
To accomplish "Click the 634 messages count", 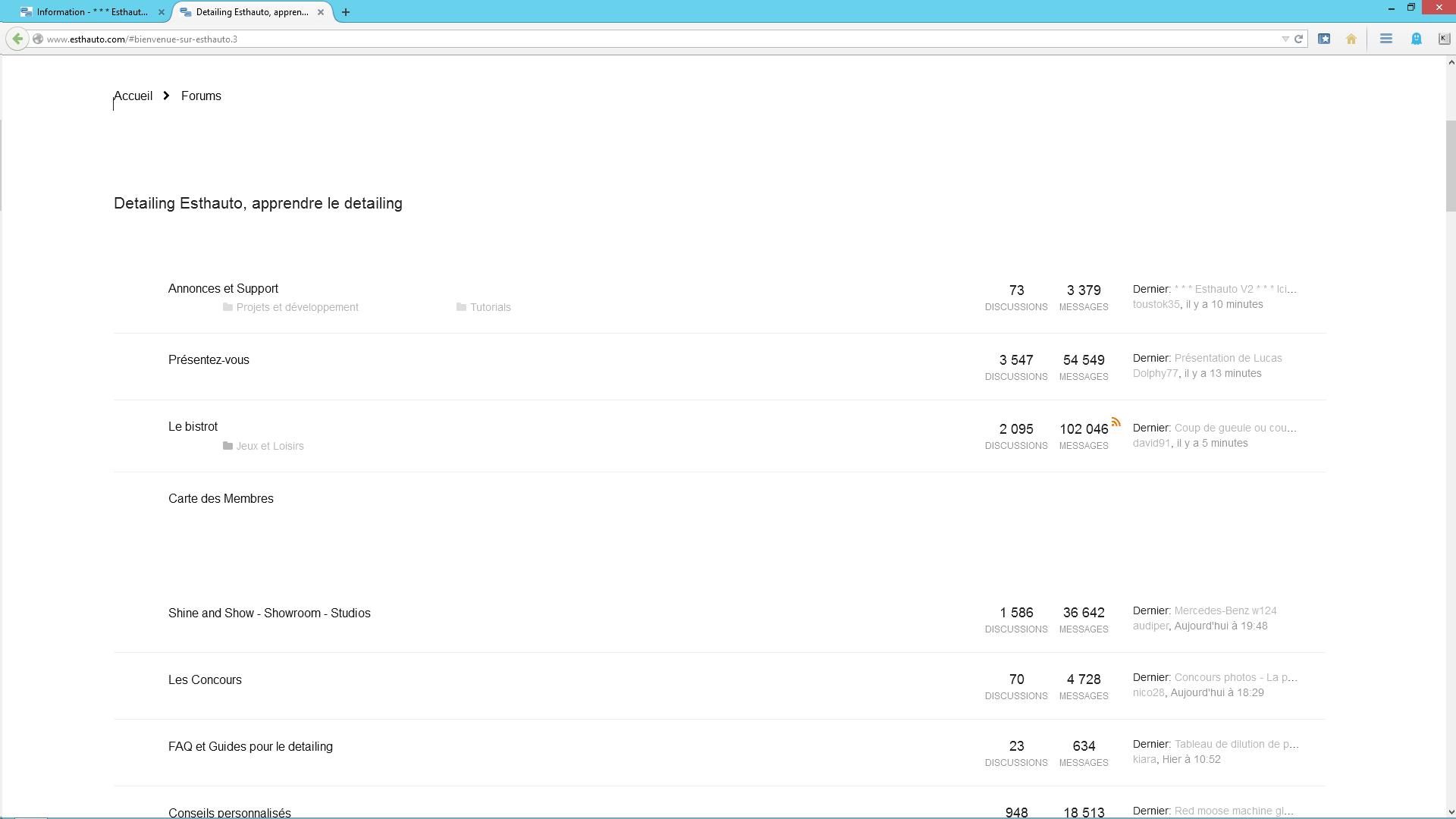I will 1084,746.
